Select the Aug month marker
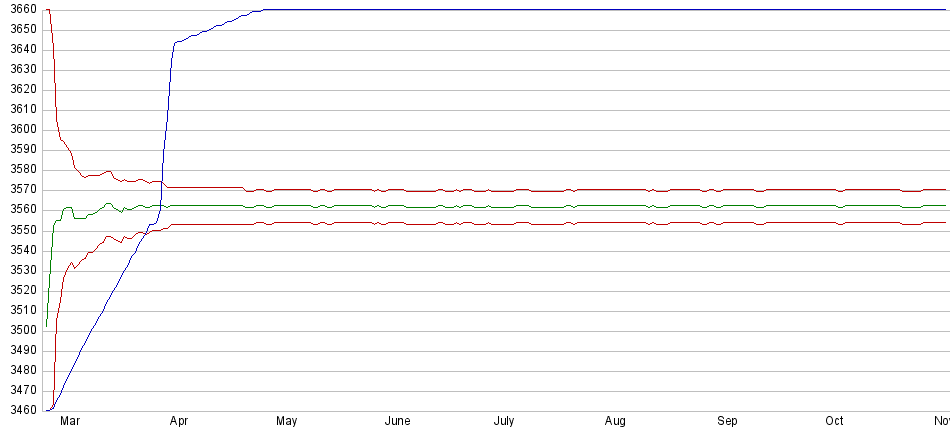This screenshot has height=435, width=950. coord(616,422)
